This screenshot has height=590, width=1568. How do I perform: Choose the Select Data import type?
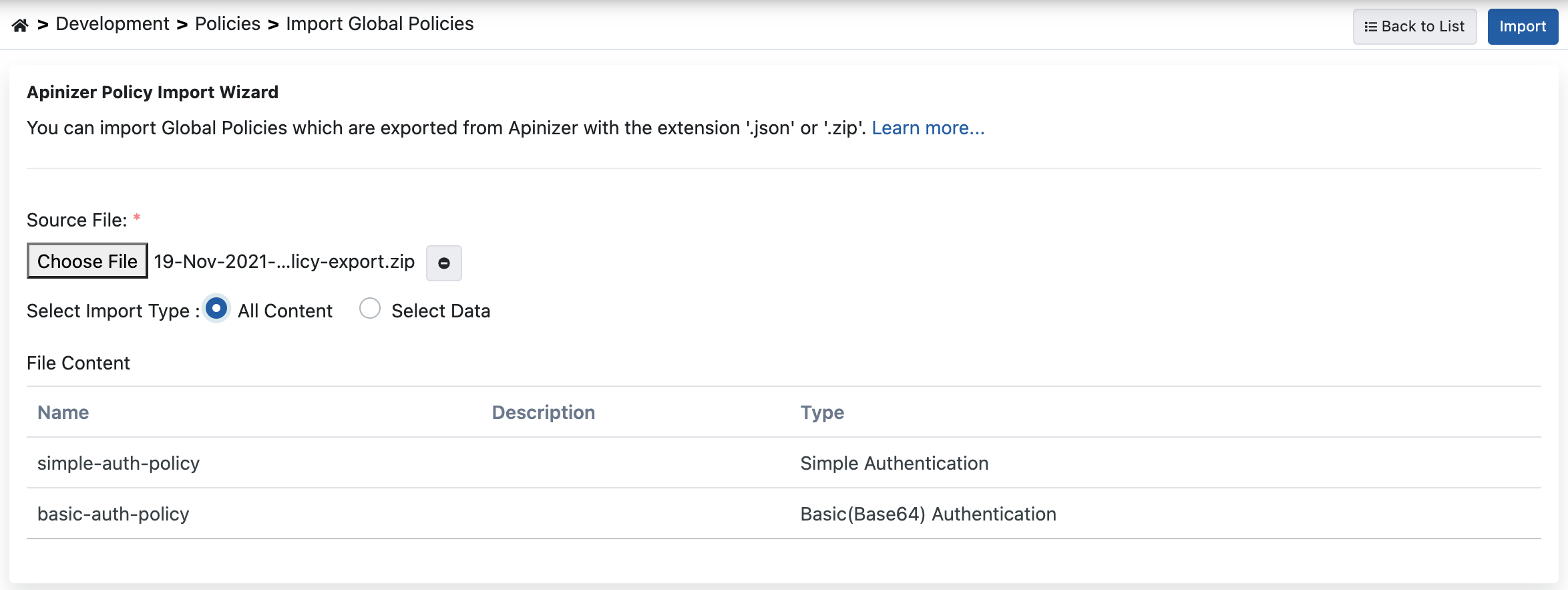click(370, 309)
